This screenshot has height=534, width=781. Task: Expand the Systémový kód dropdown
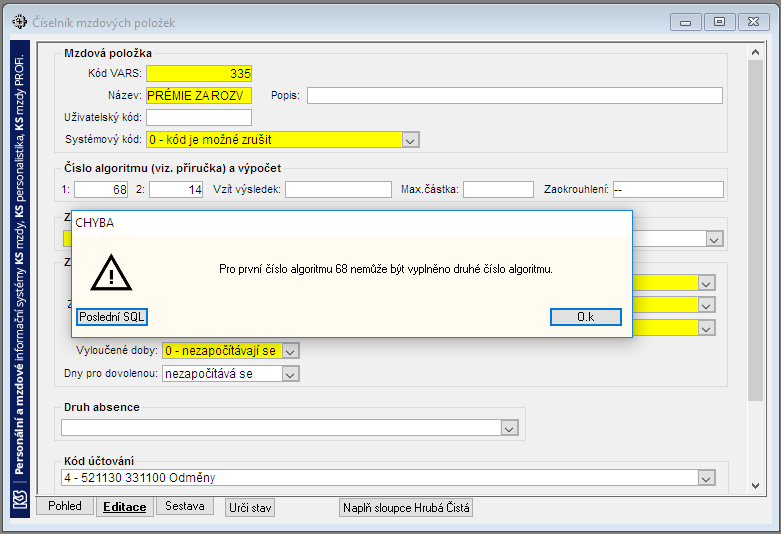pos(410,140)
